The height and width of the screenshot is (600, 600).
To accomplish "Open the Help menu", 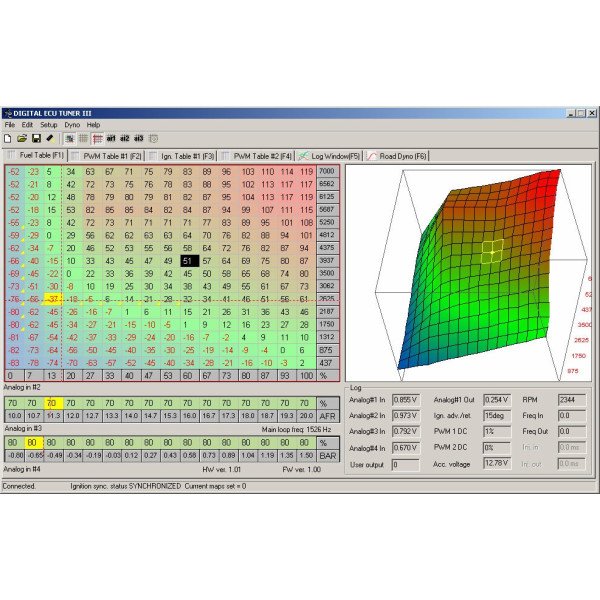I will tap(93, 125).
